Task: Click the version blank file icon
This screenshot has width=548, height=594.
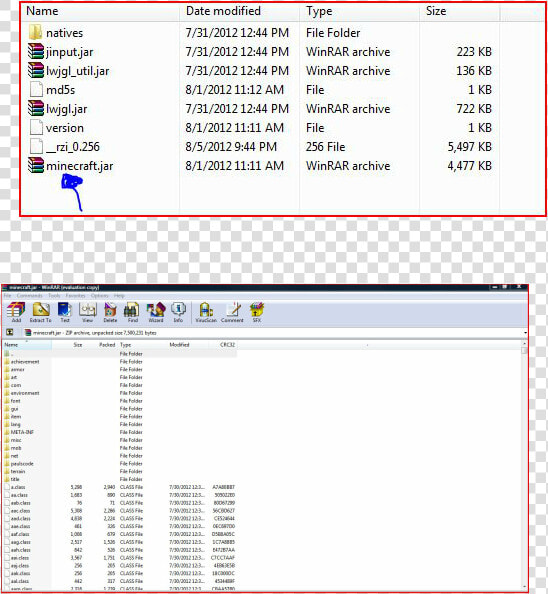Action: [36, 128]
